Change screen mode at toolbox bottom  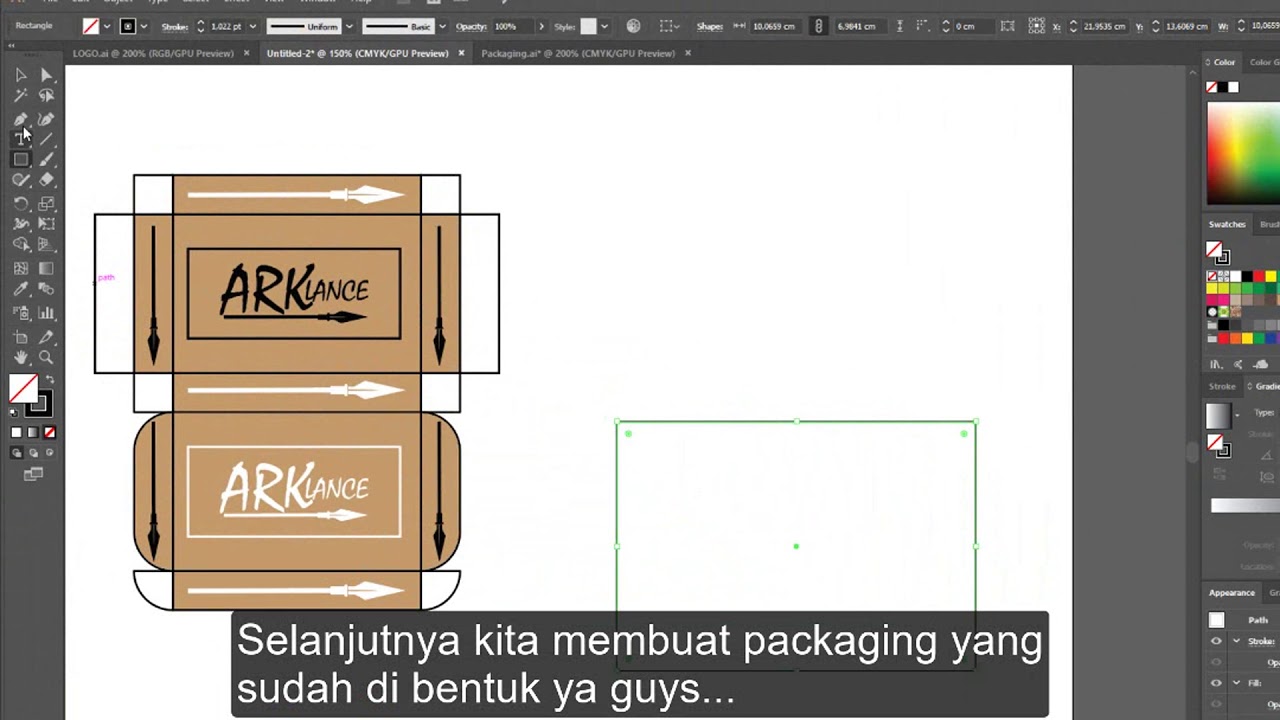[x=33, y=474]
